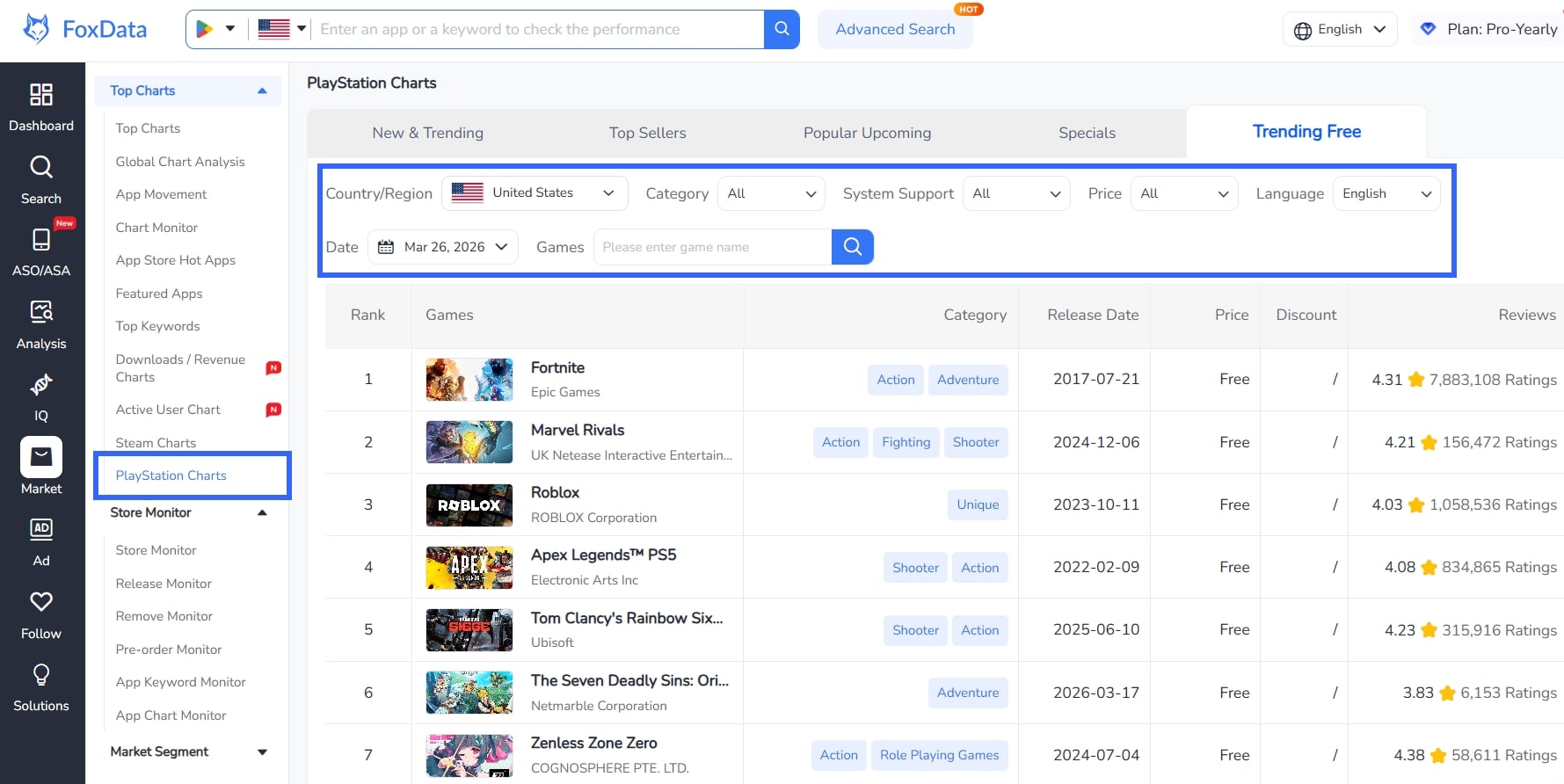Click the app or keyword search field
The height and width of the screenshot is (784, 1564).
540,29
